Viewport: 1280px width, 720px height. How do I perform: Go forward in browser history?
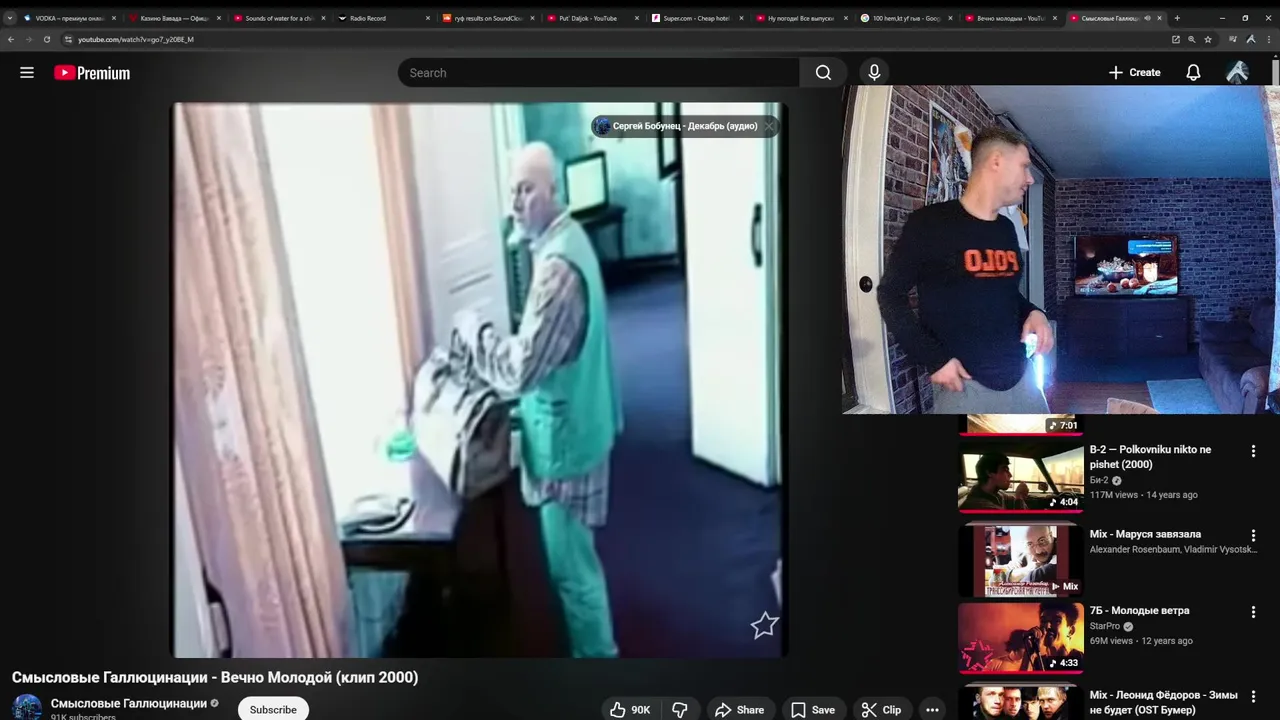(28, 39)
